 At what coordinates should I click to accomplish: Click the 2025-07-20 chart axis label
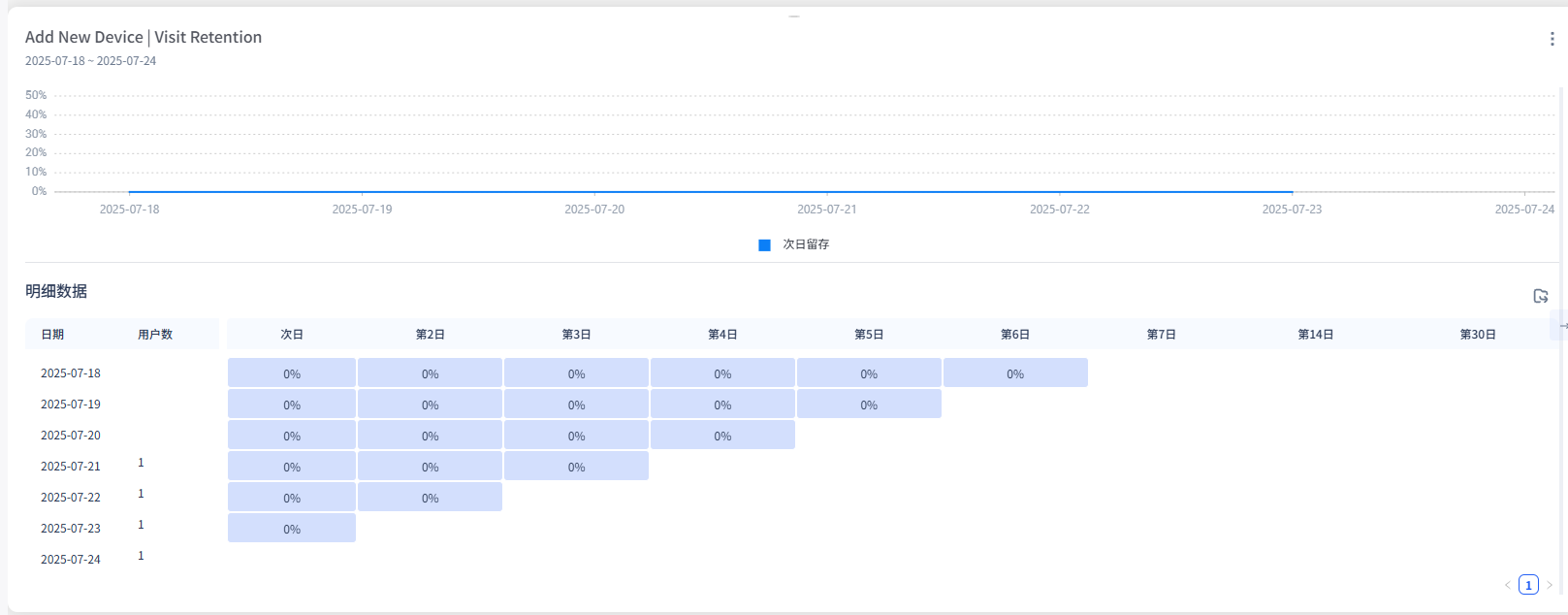pyautogui.click(x=594, y=210)
